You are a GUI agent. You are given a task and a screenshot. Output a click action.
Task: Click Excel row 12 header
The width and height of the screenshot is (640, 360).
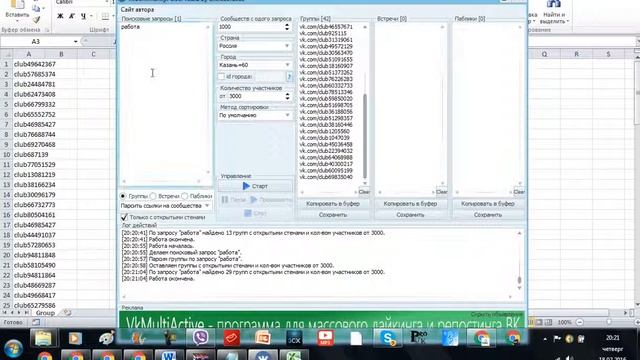(6, 175)
